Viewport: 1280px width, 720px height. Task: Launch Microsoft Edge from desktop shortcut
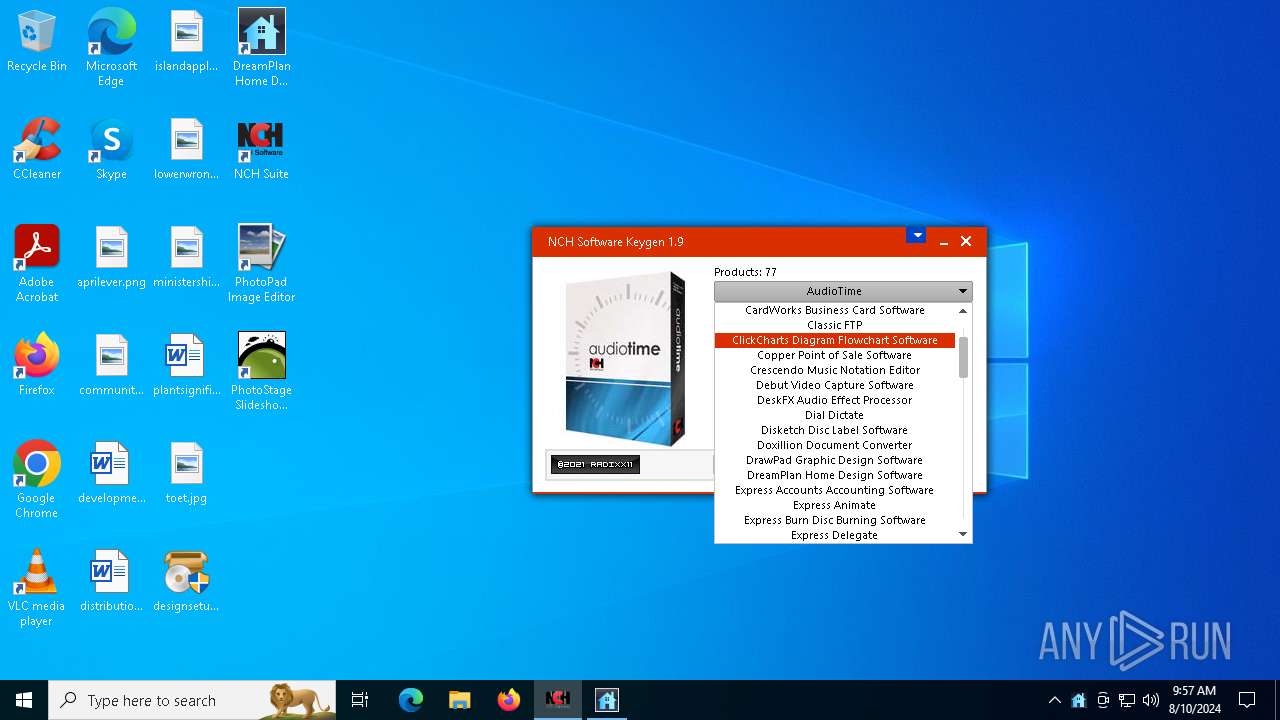pyautogui.click(x=111, y=48)
